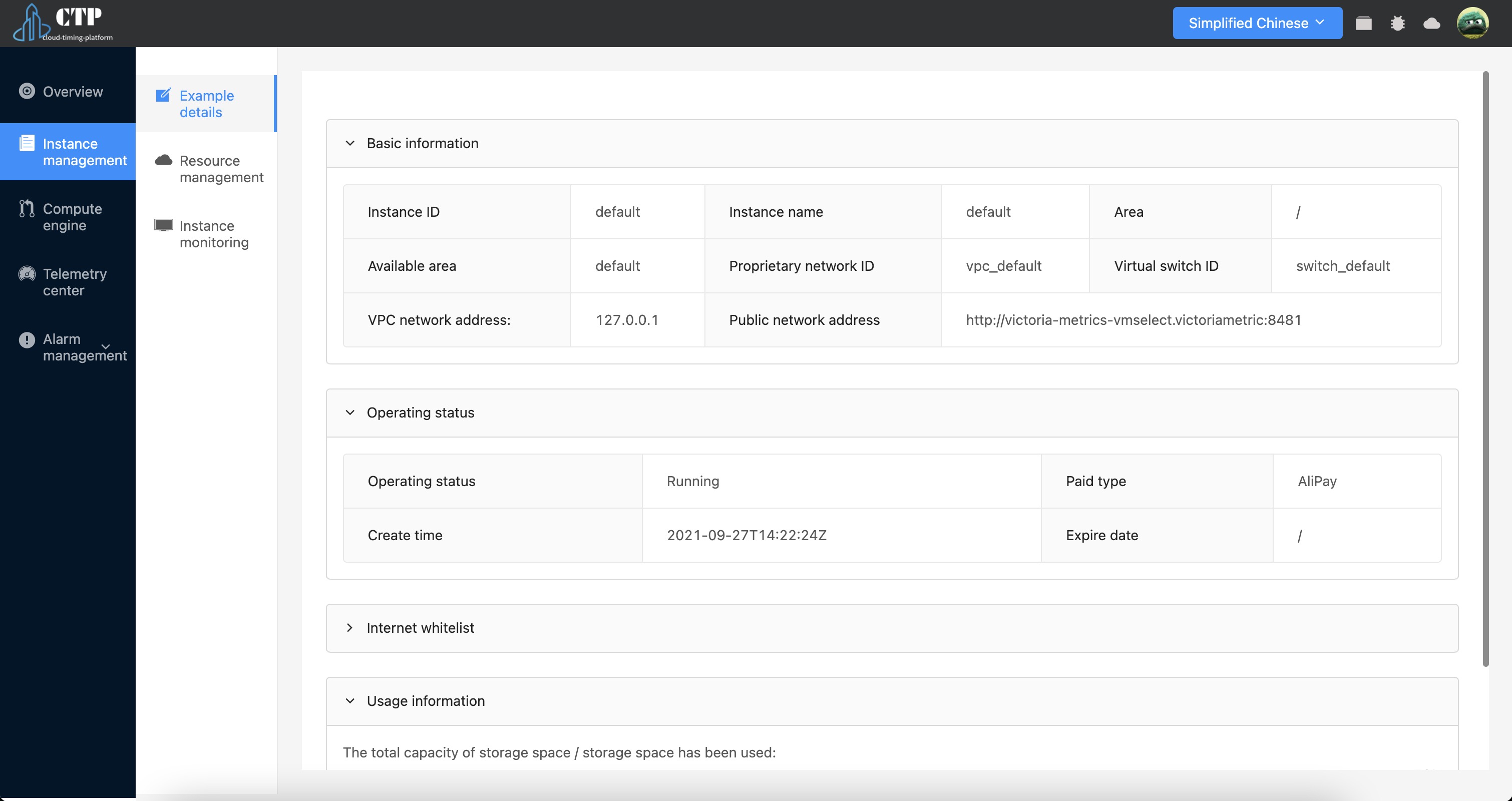The width and height of the screenshot is (1512, 801).
Task: Click the Instance name label cell
Action: click(x=823, y=212)
